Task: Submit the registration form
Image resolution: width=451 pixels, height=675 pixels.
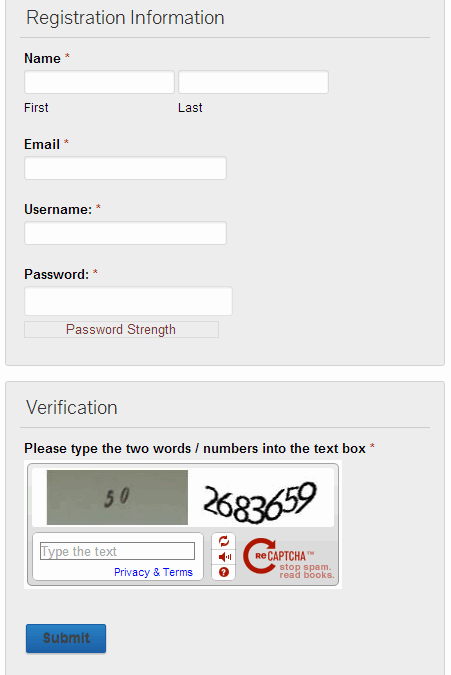Action: (x=66, y=638)
